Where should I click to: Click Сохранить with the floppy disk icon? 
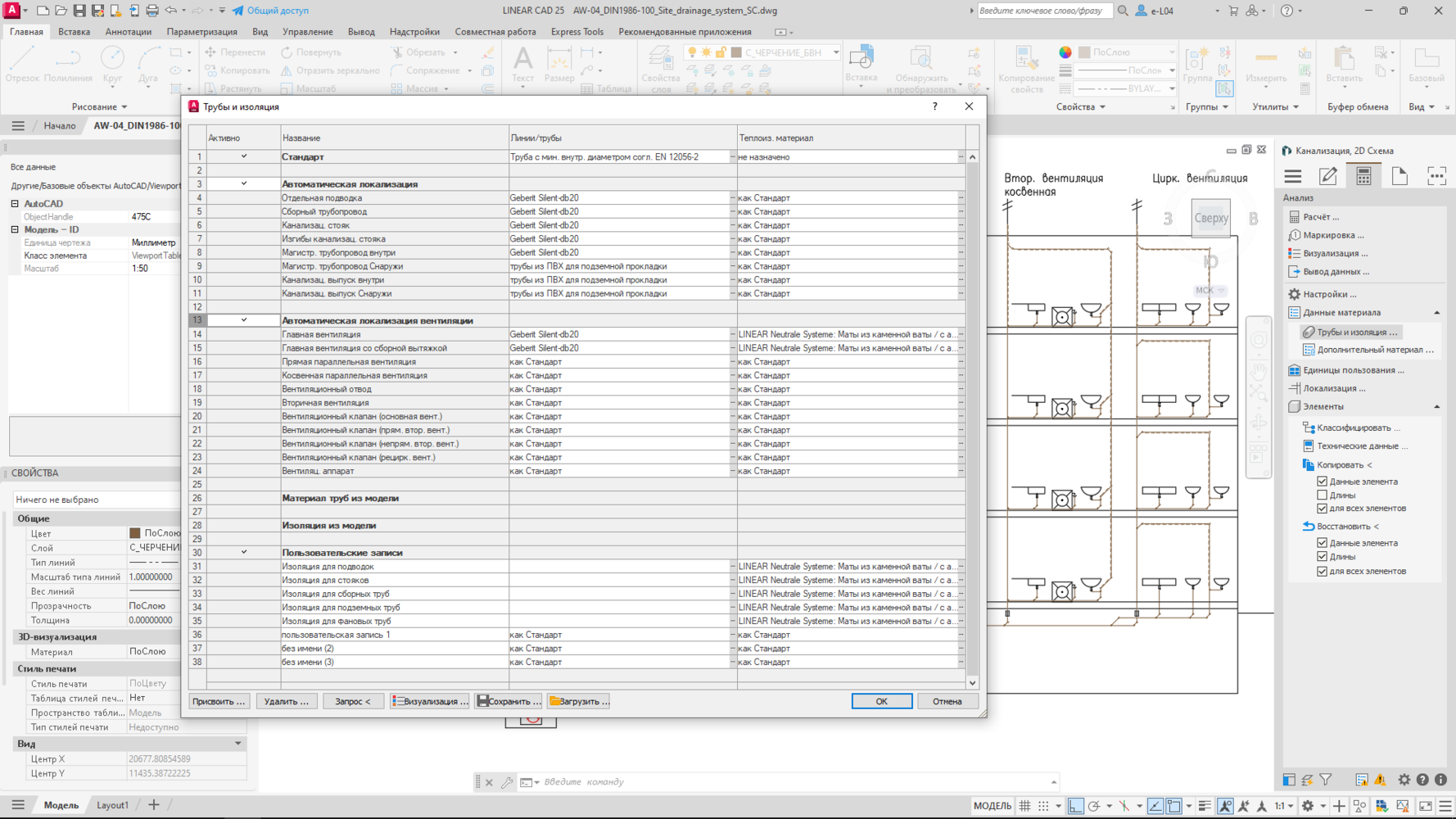509,701
